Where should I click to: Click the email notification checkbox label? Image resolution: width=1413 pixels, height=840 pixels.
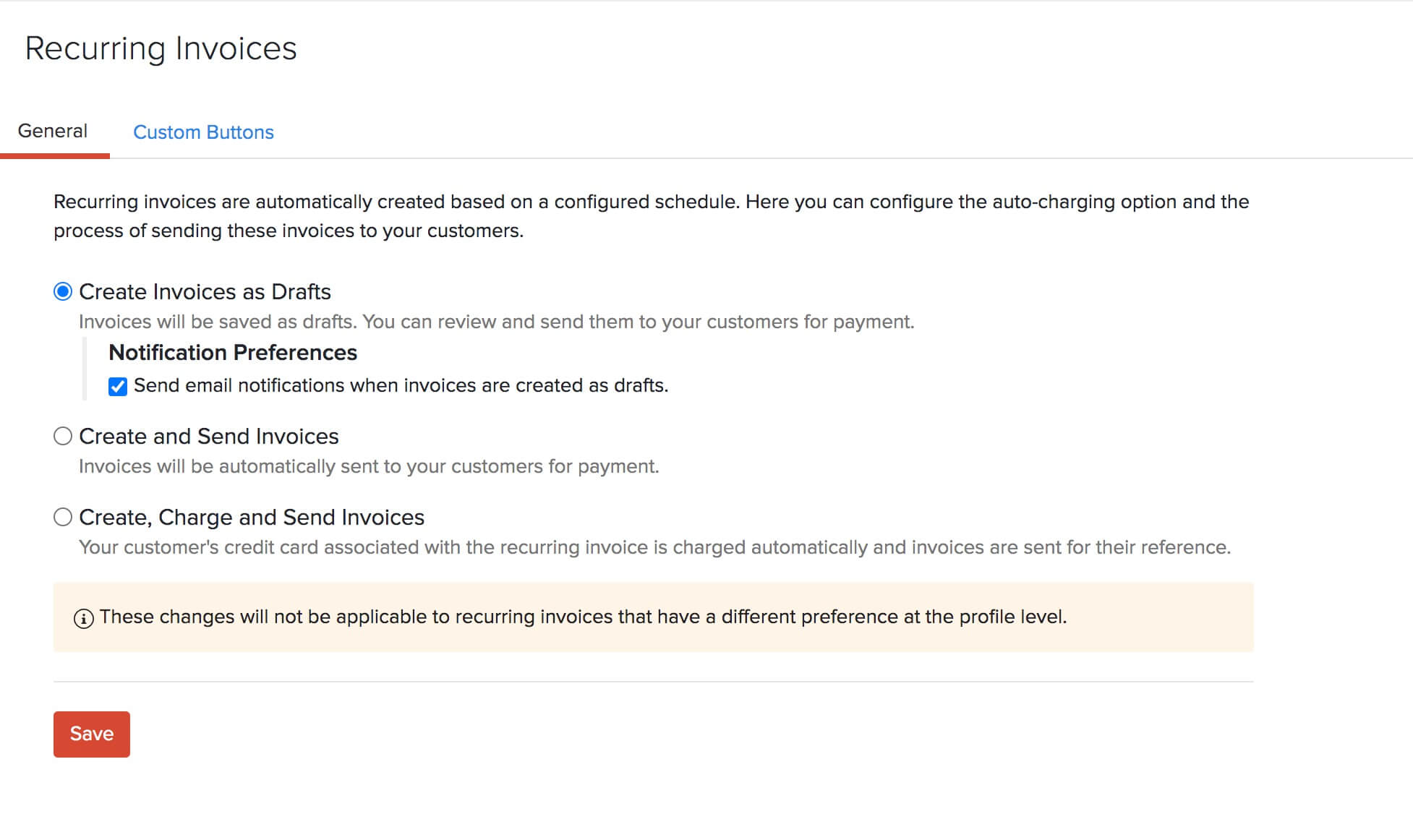[399, 385]
